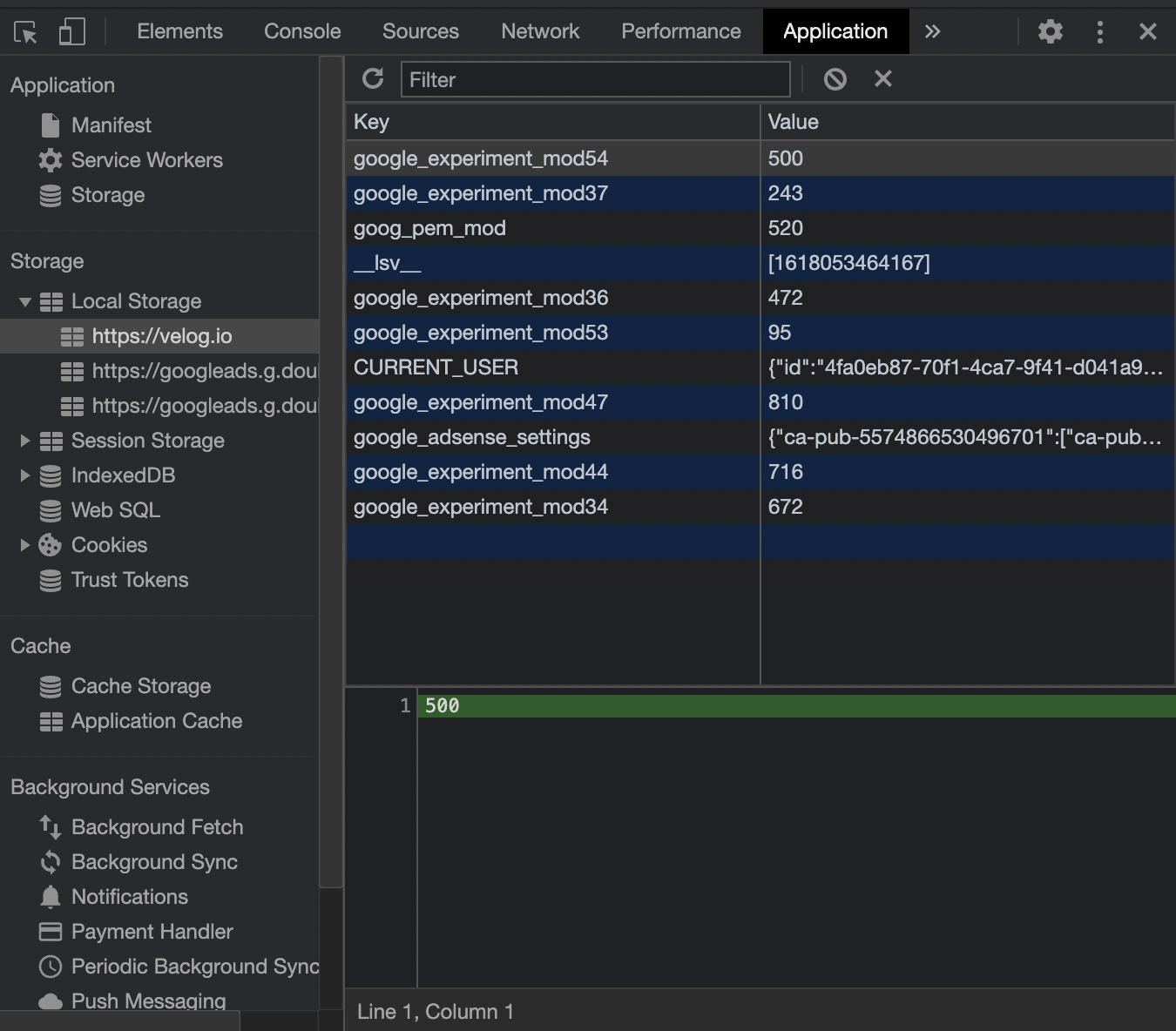Expand the Session Storage tree item
1176x1031 pixels.
click(x=24, y=441)
